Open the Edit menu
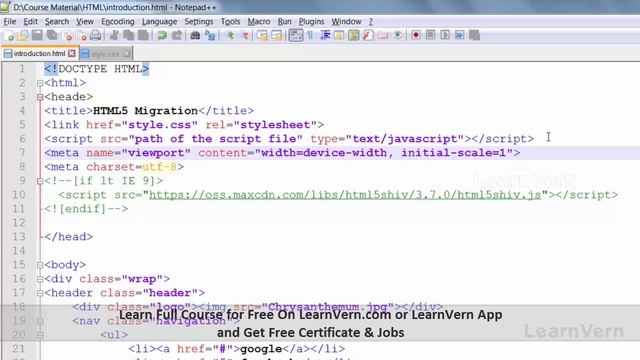The image size is (640, 360). [30, 21]
